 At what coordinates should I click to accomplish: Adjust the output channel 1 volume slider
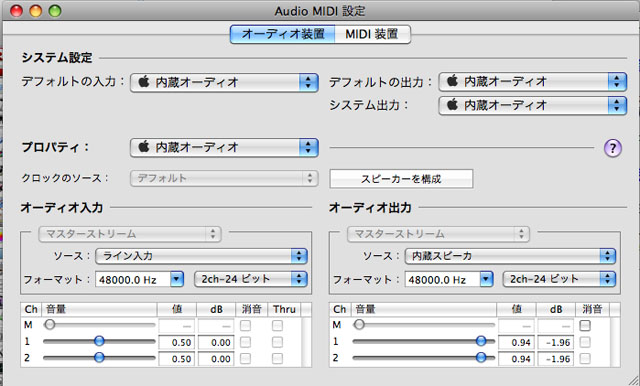pyautogui.click(x=424, y=342)
